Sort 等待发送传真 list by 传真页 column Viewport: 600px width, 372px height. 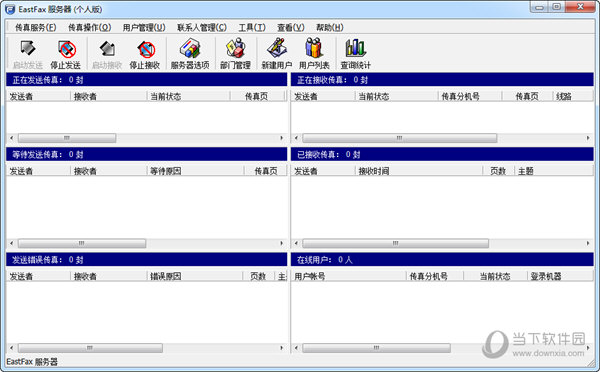(x=265, y=171)
